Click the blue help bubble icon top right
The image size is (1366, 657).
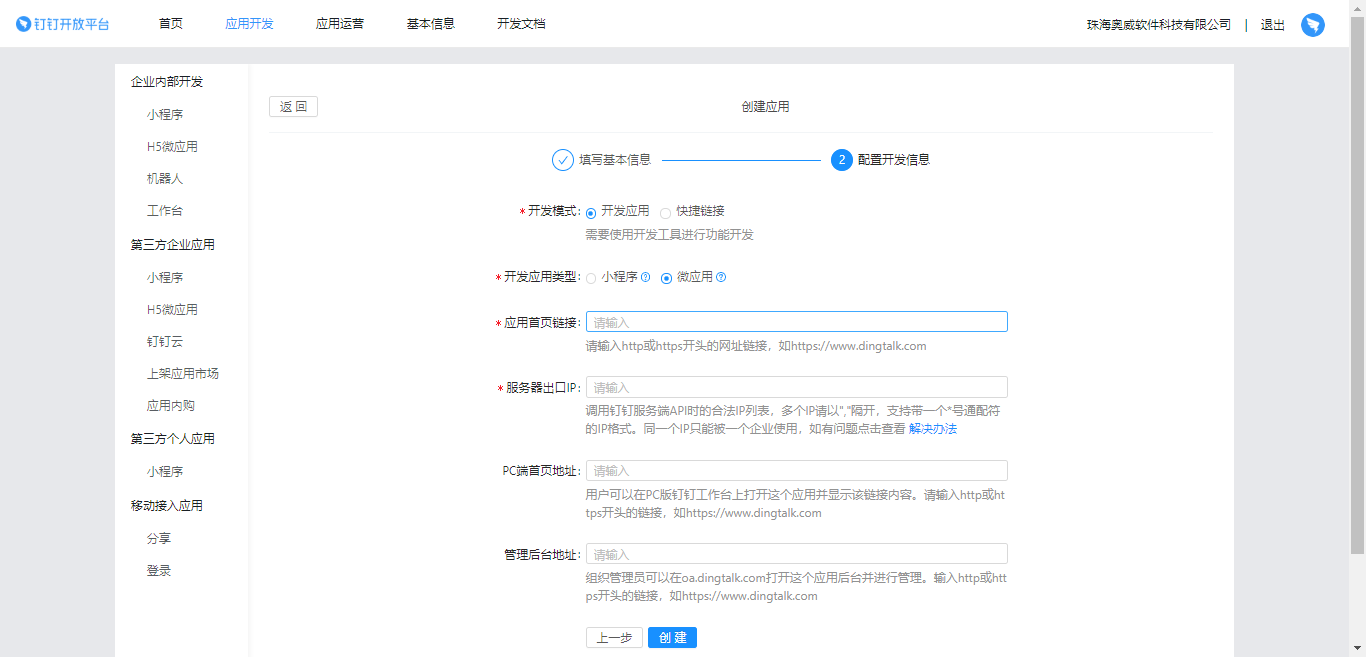click(1313, 25)
